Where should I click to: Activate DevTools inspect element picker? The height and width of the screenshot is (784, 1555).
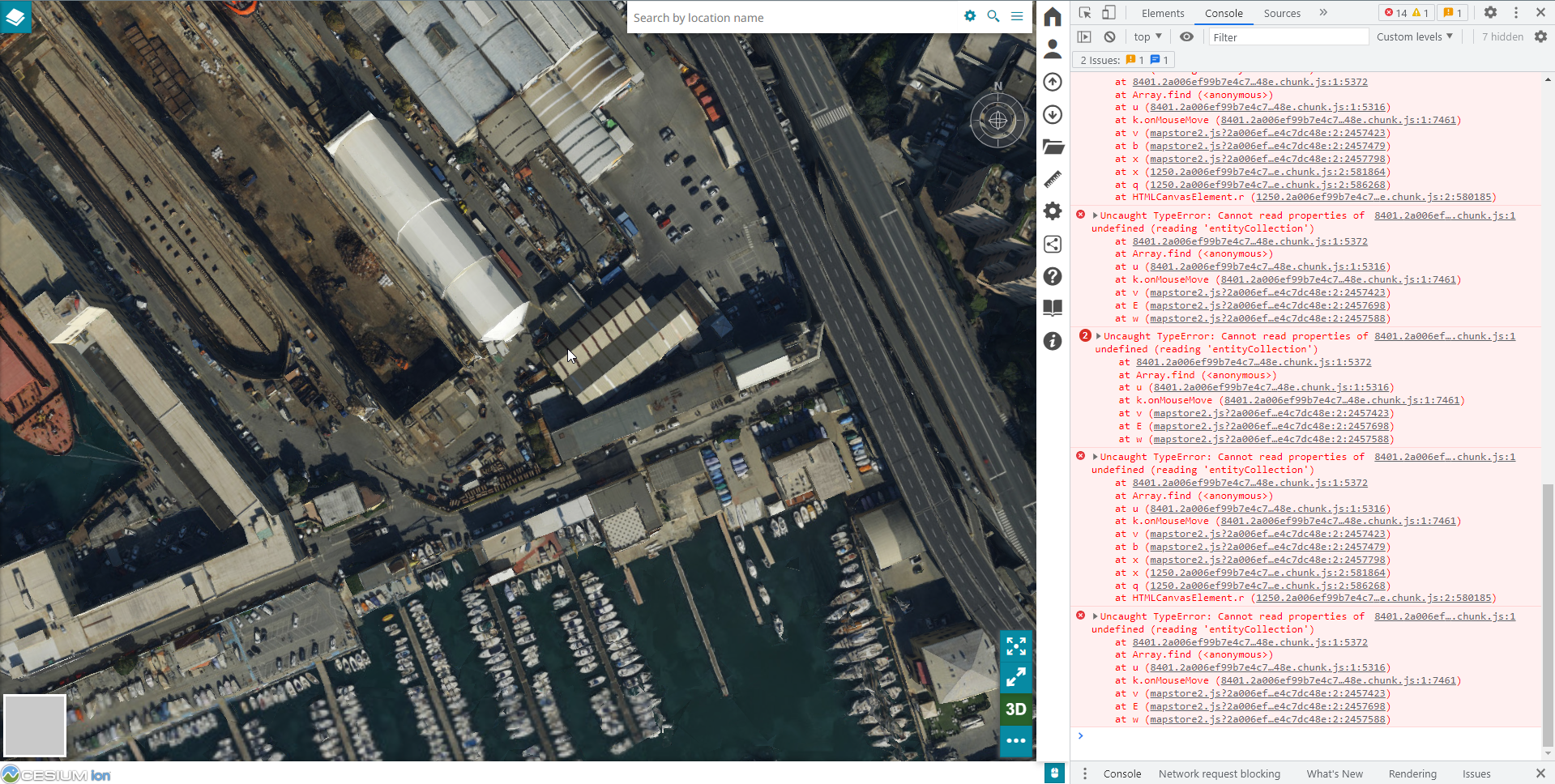click(x=1085, y=13)
